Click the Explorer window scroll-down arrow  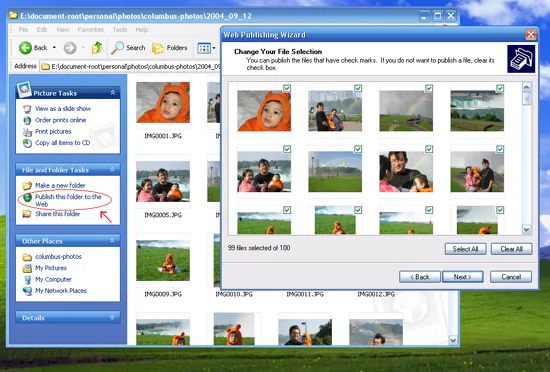453,340
